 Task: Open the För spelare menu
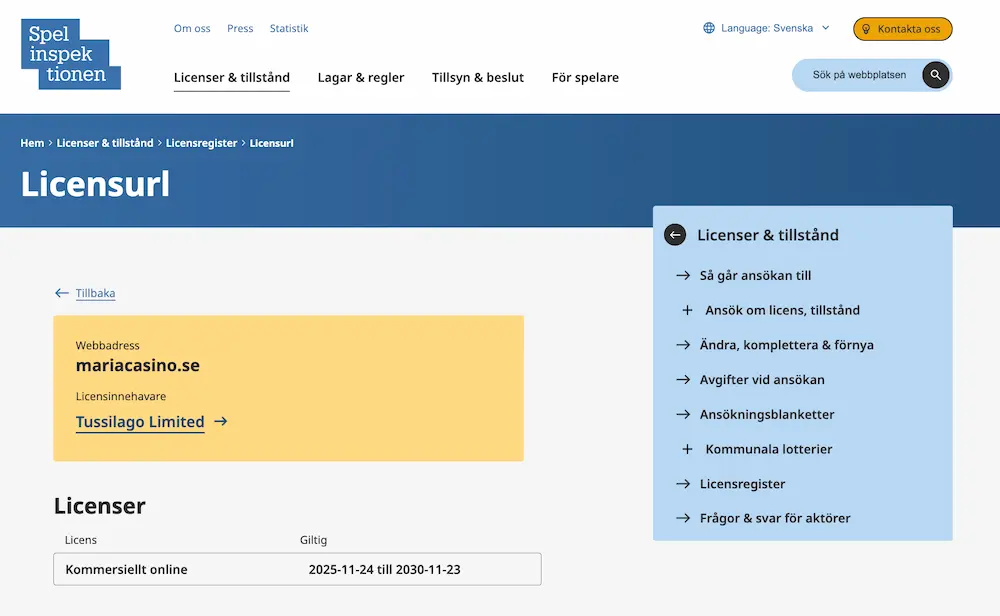tap(585, 78)
